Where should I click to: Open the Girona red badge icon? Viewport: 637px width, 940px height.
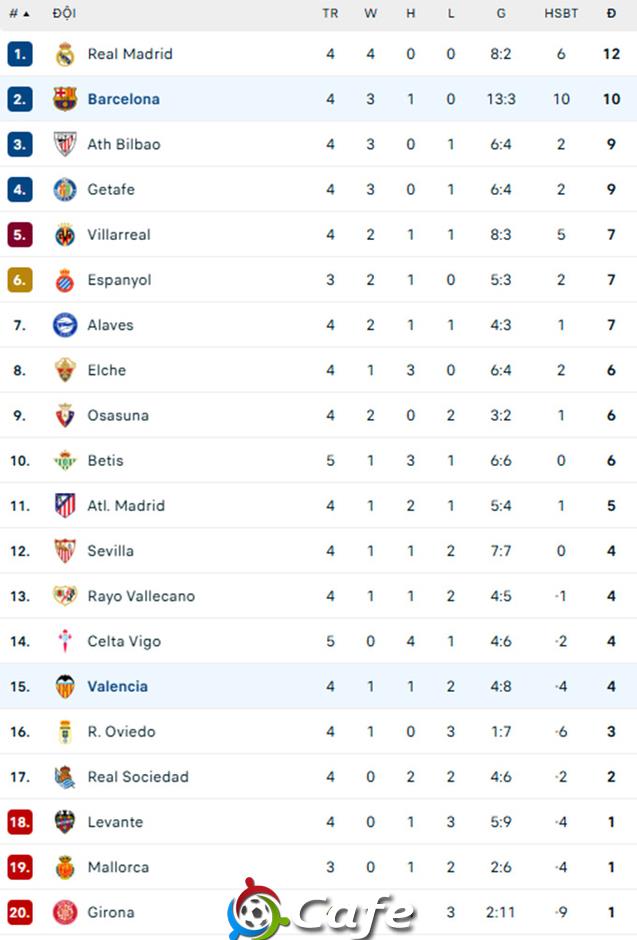click(65, 912)
